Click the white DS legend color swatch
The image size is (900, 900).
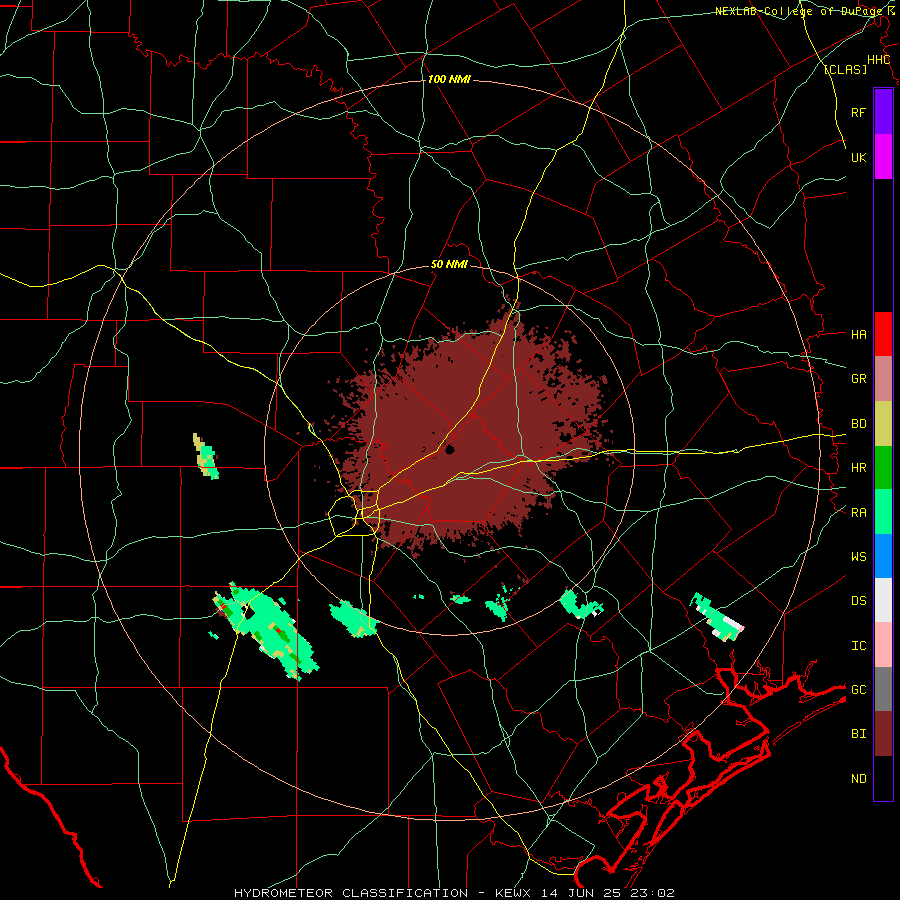[x=883, y=600]
